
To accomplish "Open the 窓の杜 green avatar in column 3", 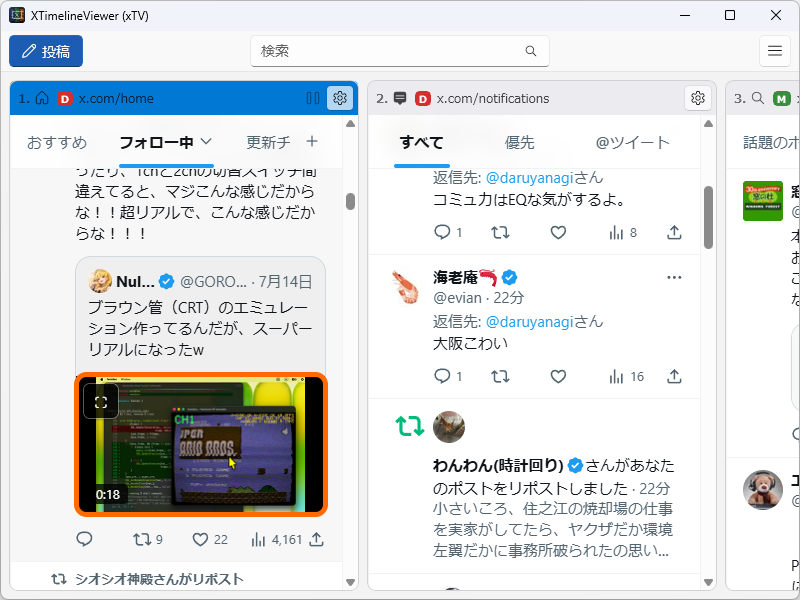I will pos(763,201).
